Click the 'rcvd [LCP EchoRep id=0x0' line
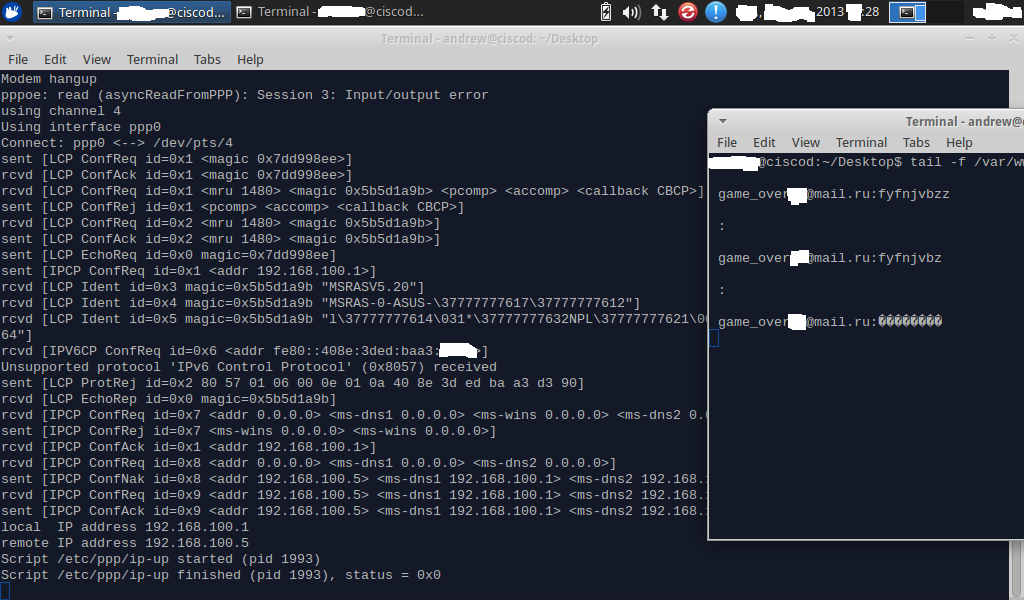Image resolution: width=1024 pixels, height=600 pixels. (168, 399)
